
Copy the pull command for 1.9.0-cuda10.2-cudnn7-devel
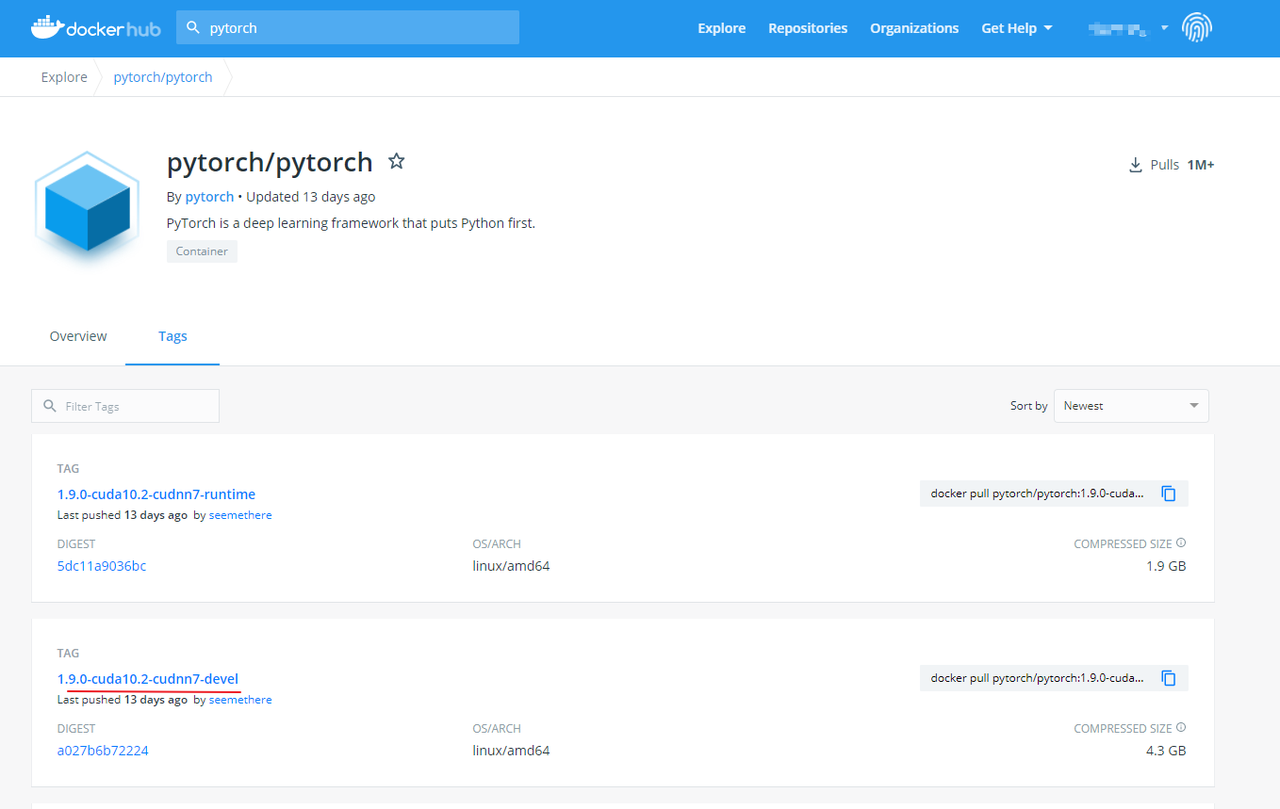[1168, 678]
